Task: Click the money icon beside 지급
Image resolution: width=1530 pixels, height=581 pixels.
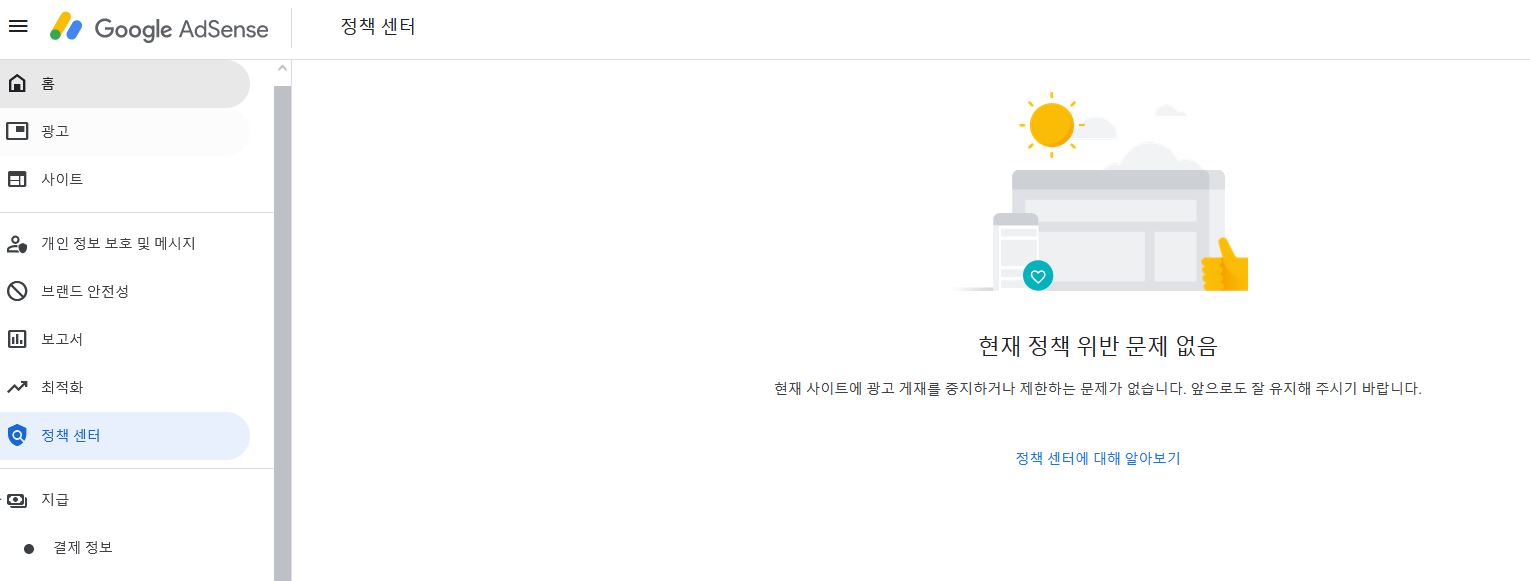Action: coord(17,499)
